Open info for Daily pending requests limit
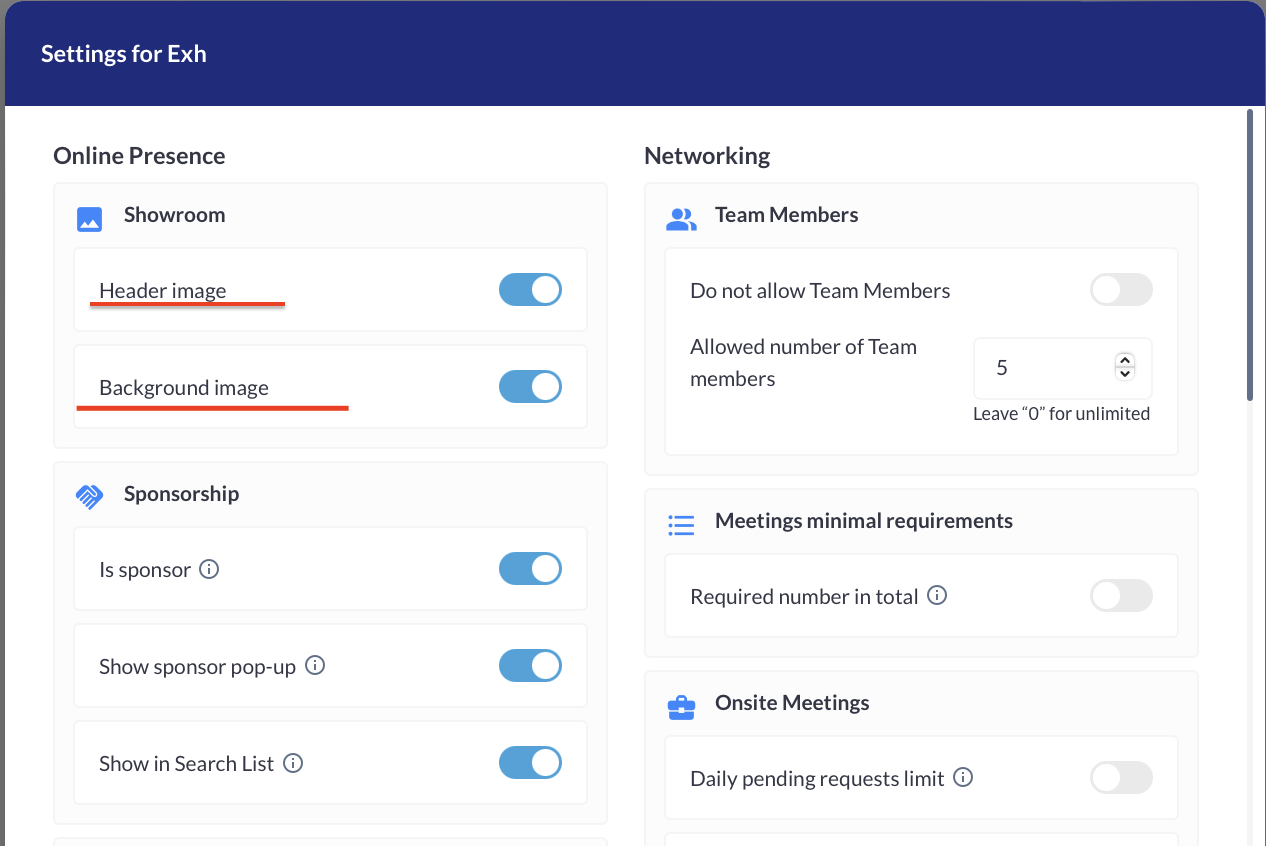This screenshot has width=1266, height=846. [963, 777]
